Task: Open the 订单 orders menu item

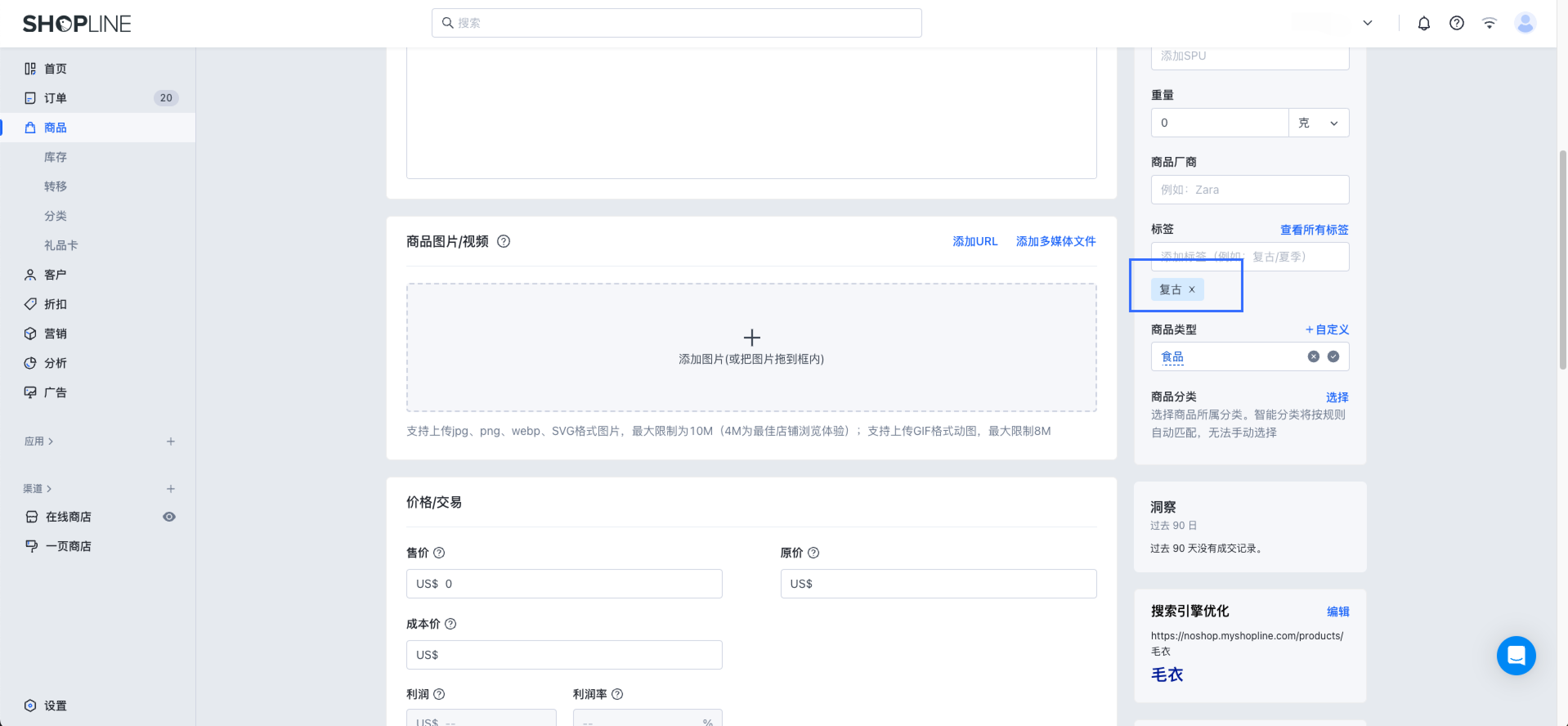Action: pos(56,97)
